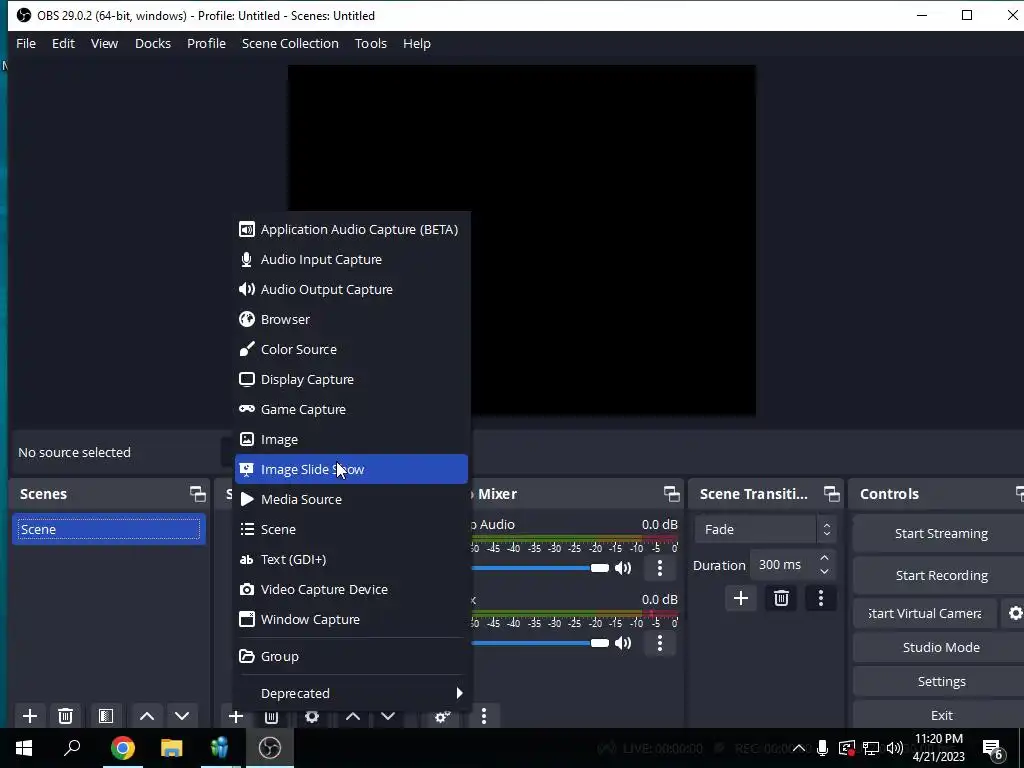Mute the second audio mixer channel

(x=623, y=643)
